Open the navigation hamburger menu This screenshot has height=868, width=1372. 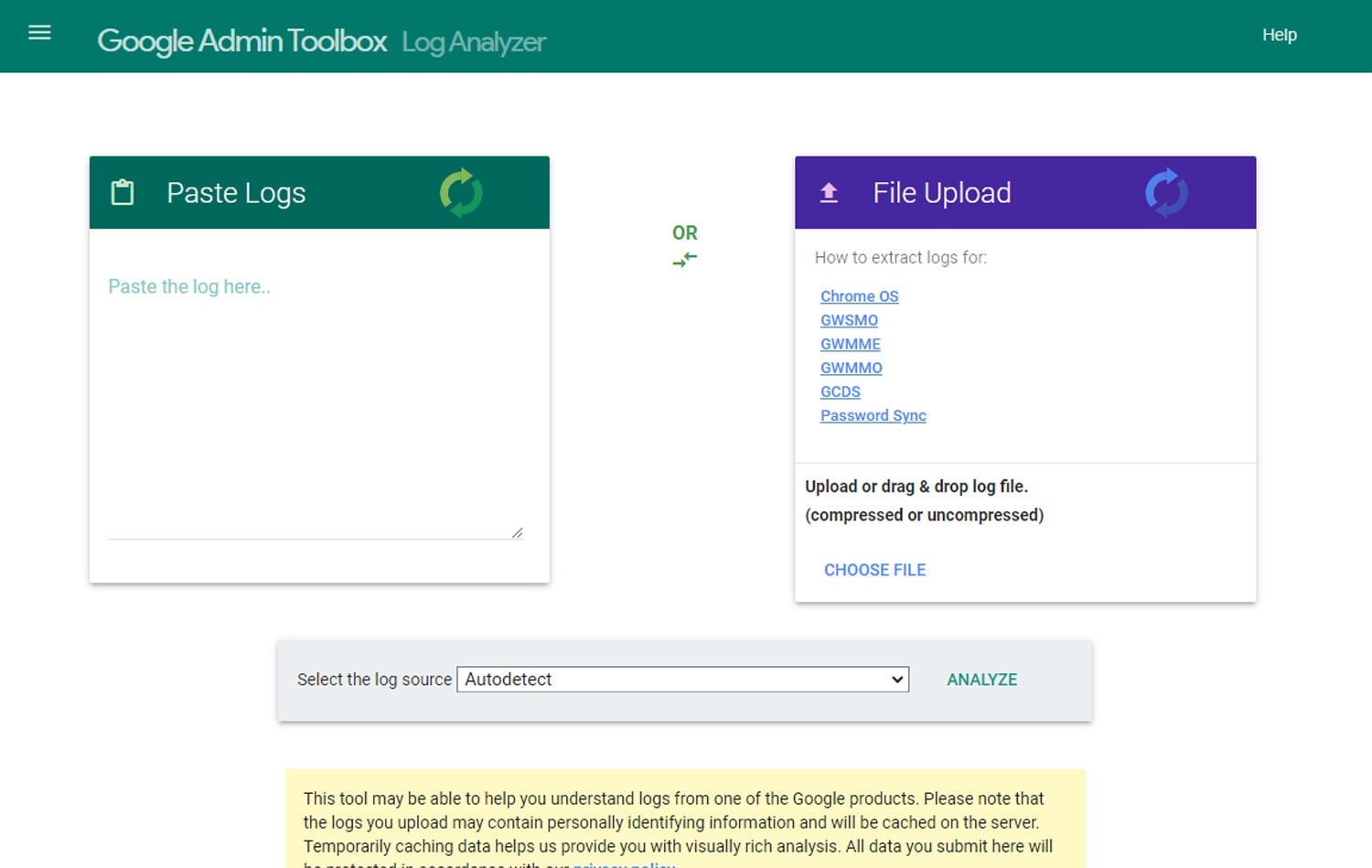coord(38,32)
